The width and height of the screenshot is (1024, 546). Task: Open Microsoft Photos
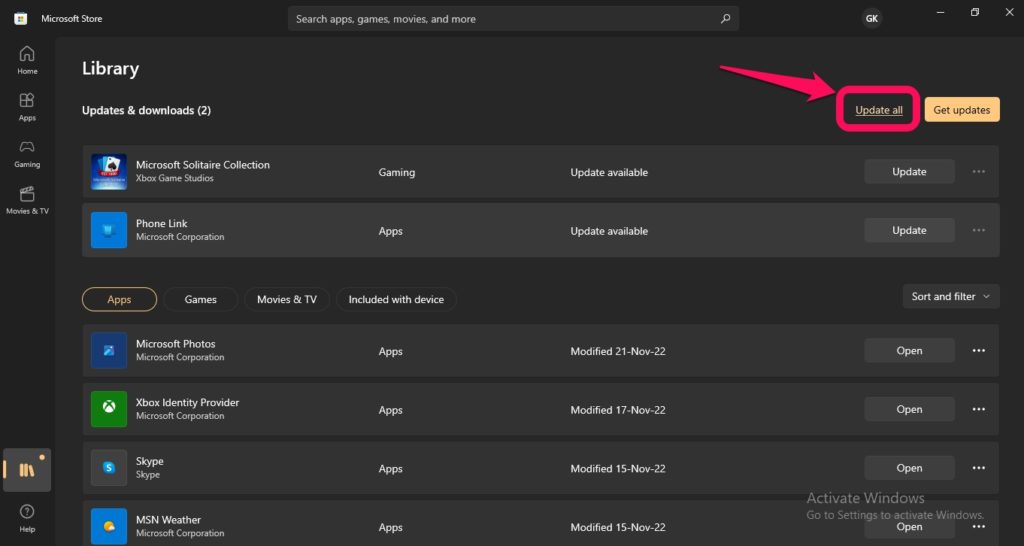click(x=909, y=351)
